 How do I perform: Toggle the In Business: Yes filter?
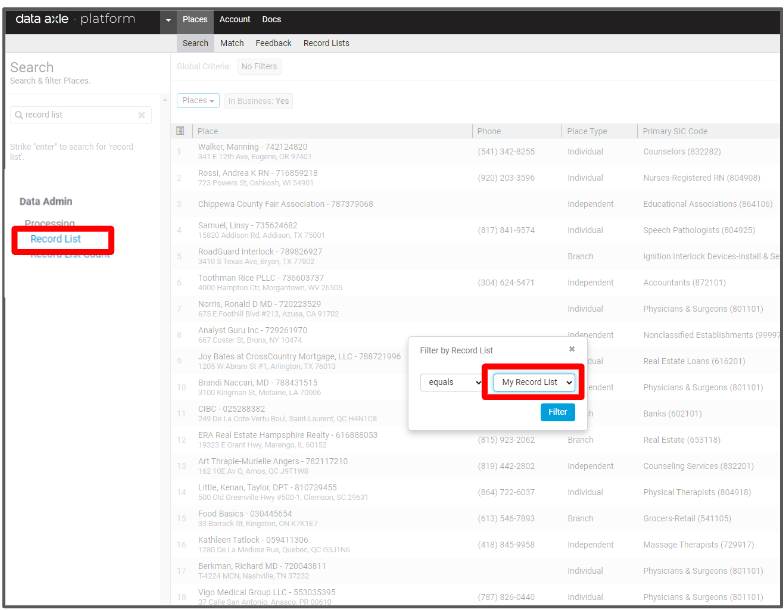point(258,101)
